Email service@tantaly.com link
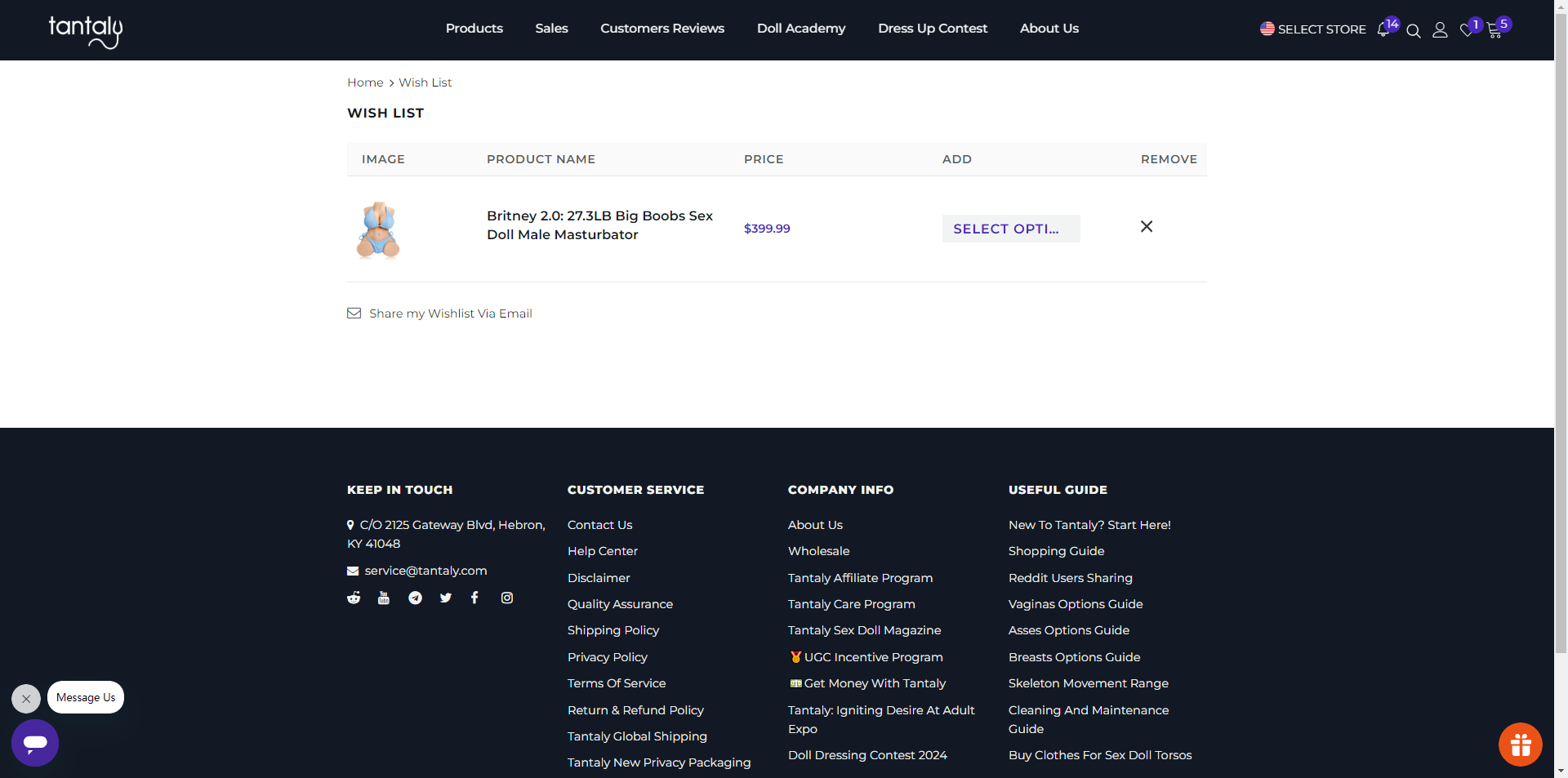The width and height of the screenshot is (1568, 778). pos(425,571)
